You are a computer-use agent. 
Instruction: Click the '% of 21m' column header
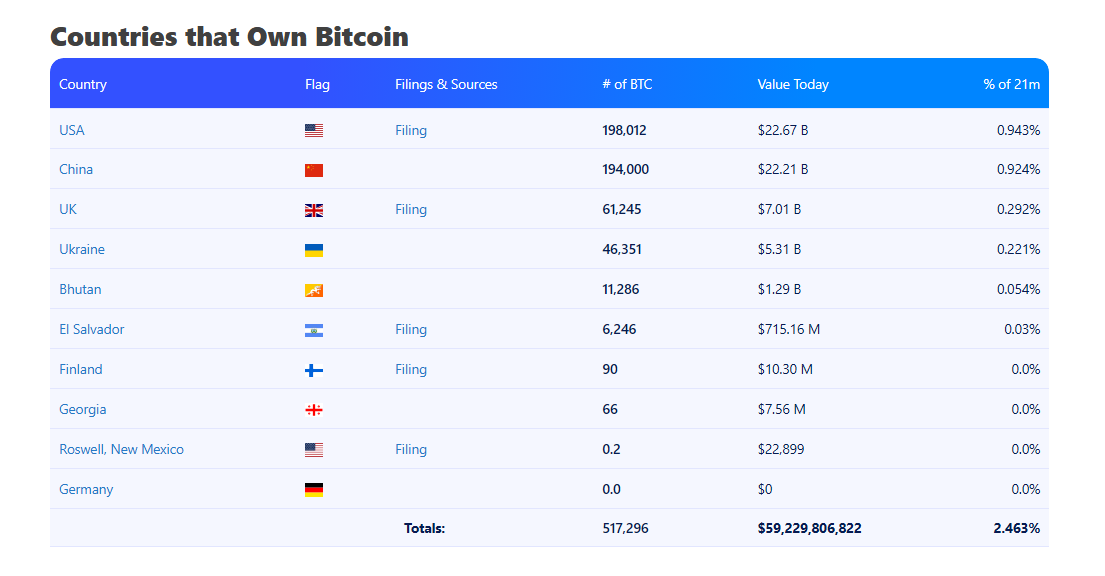[1011, 84]
